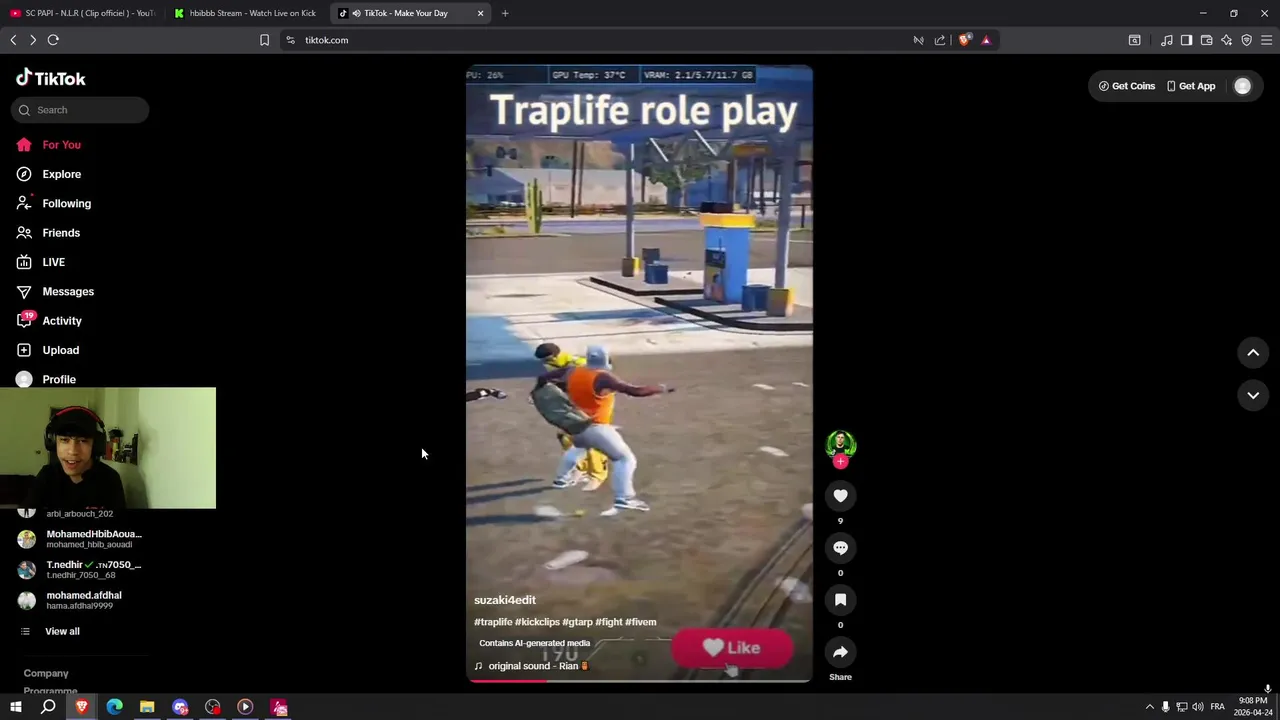Screen dimensions: 1280x720
Task: Open the tab search button
Action: 1134,40
